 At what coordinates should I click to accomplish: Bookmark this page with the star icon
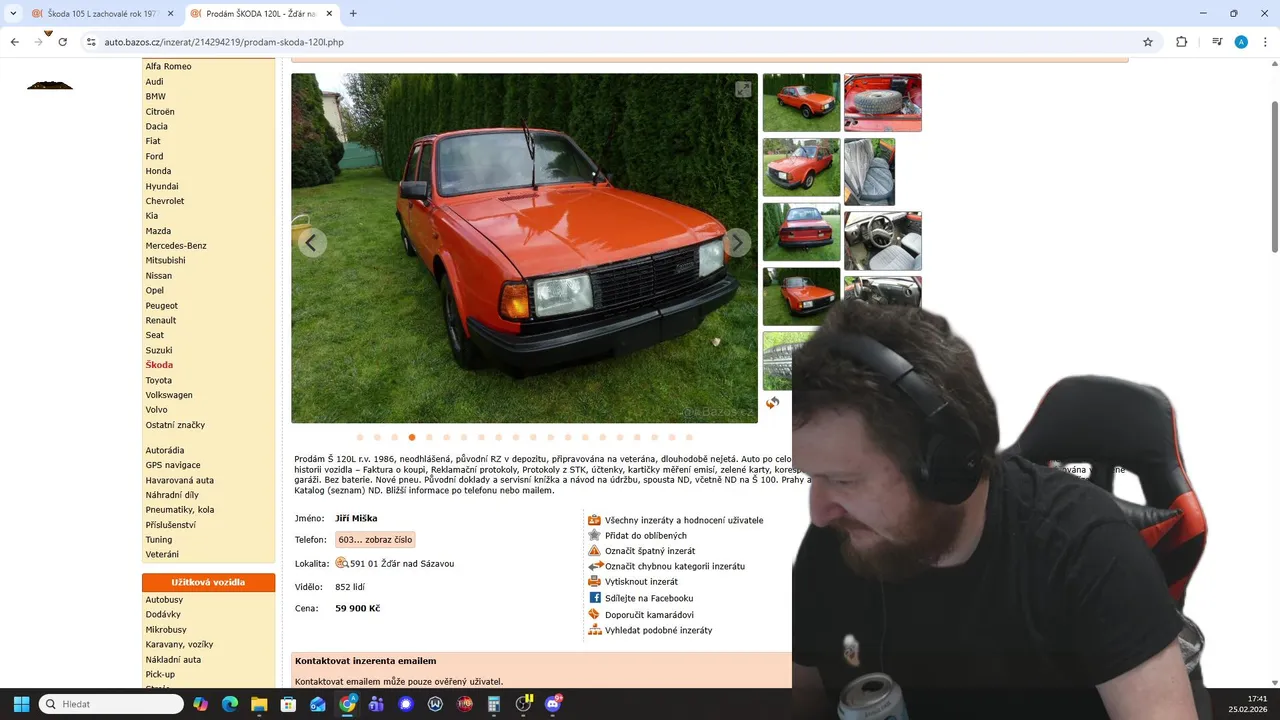tap(1148, 42)
